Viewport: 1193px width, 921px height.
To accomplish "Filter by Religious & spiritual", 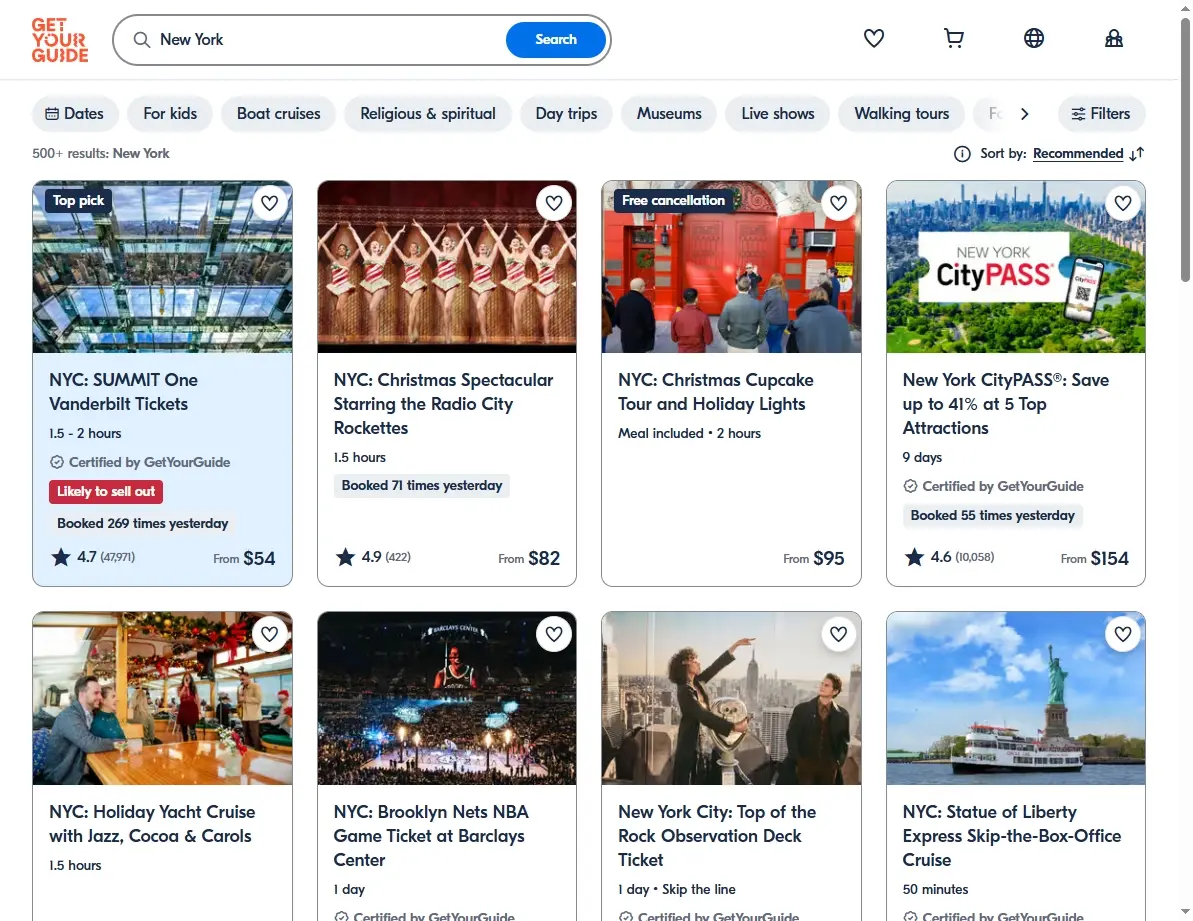I will point(428,113).
